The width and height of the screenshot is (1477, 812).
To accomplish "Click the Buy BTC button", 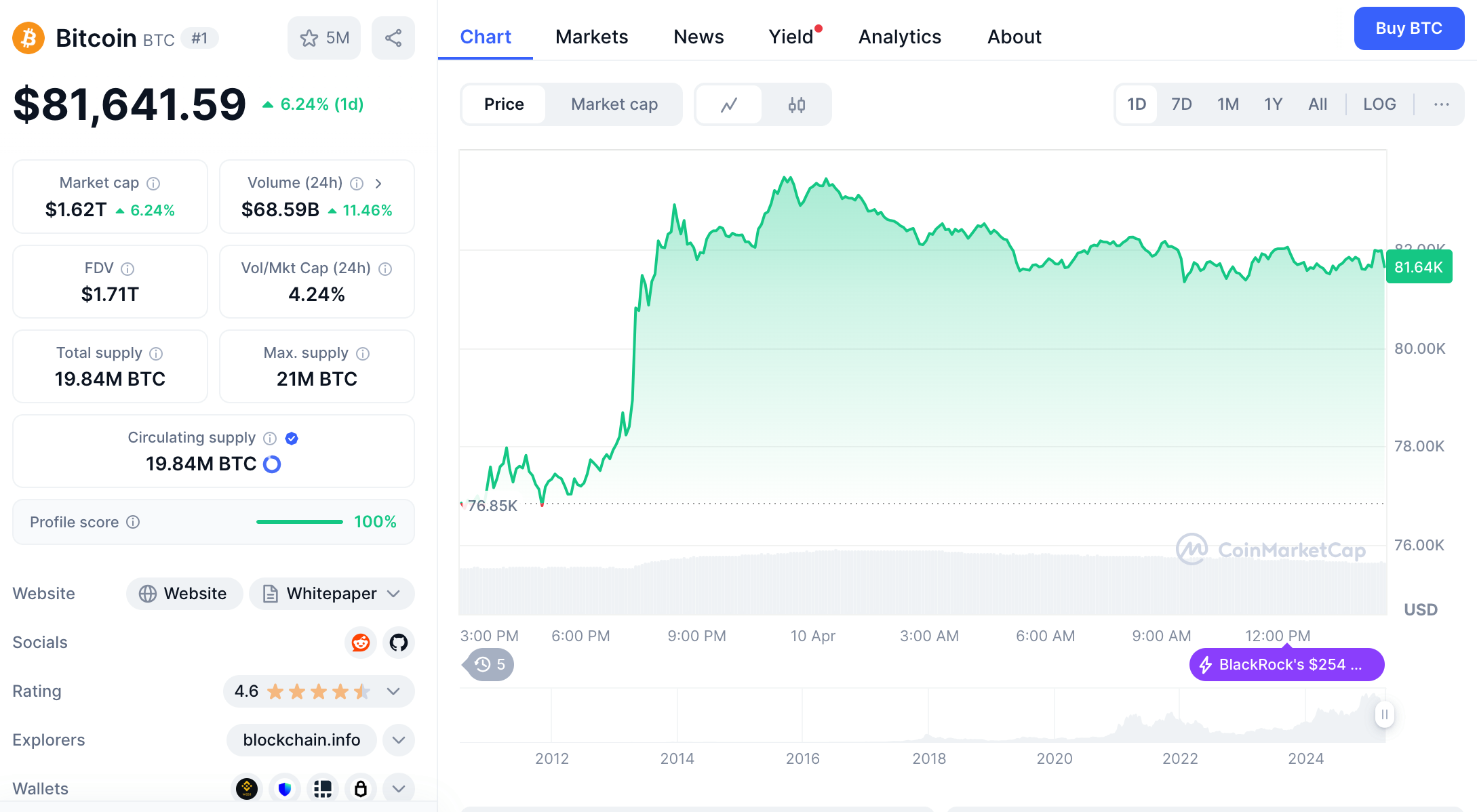I will click(1409, 28).
